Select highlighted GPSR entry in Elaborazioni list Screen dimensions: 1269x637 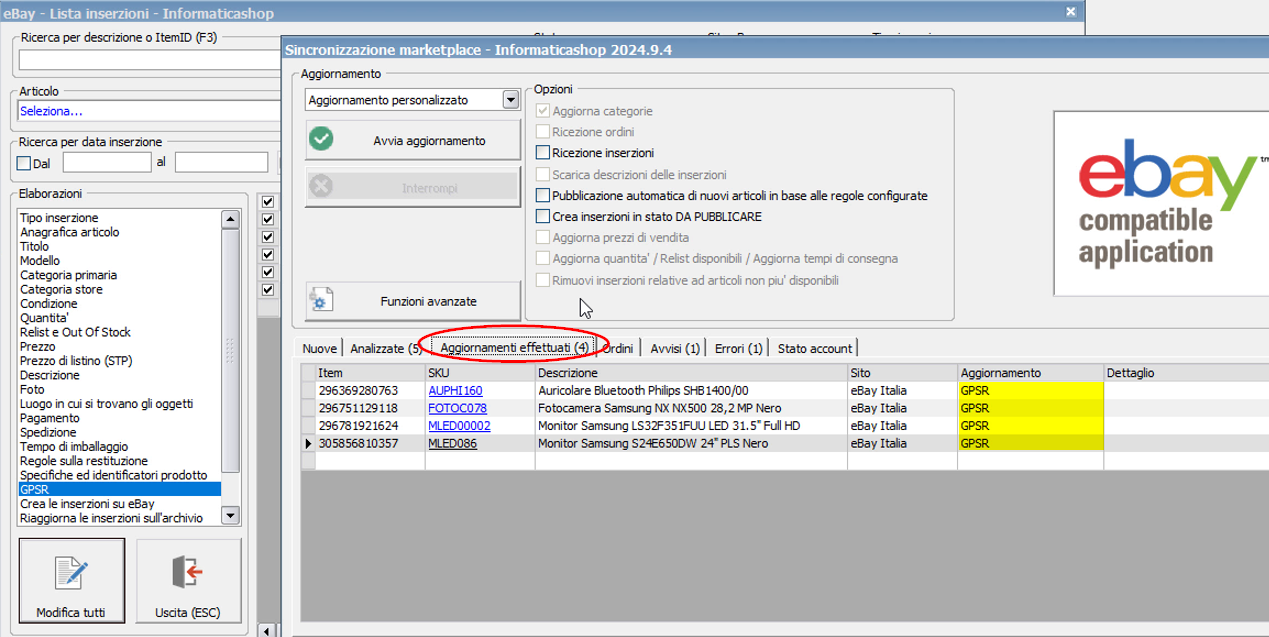pyautogui.click(x=119, y=490)
